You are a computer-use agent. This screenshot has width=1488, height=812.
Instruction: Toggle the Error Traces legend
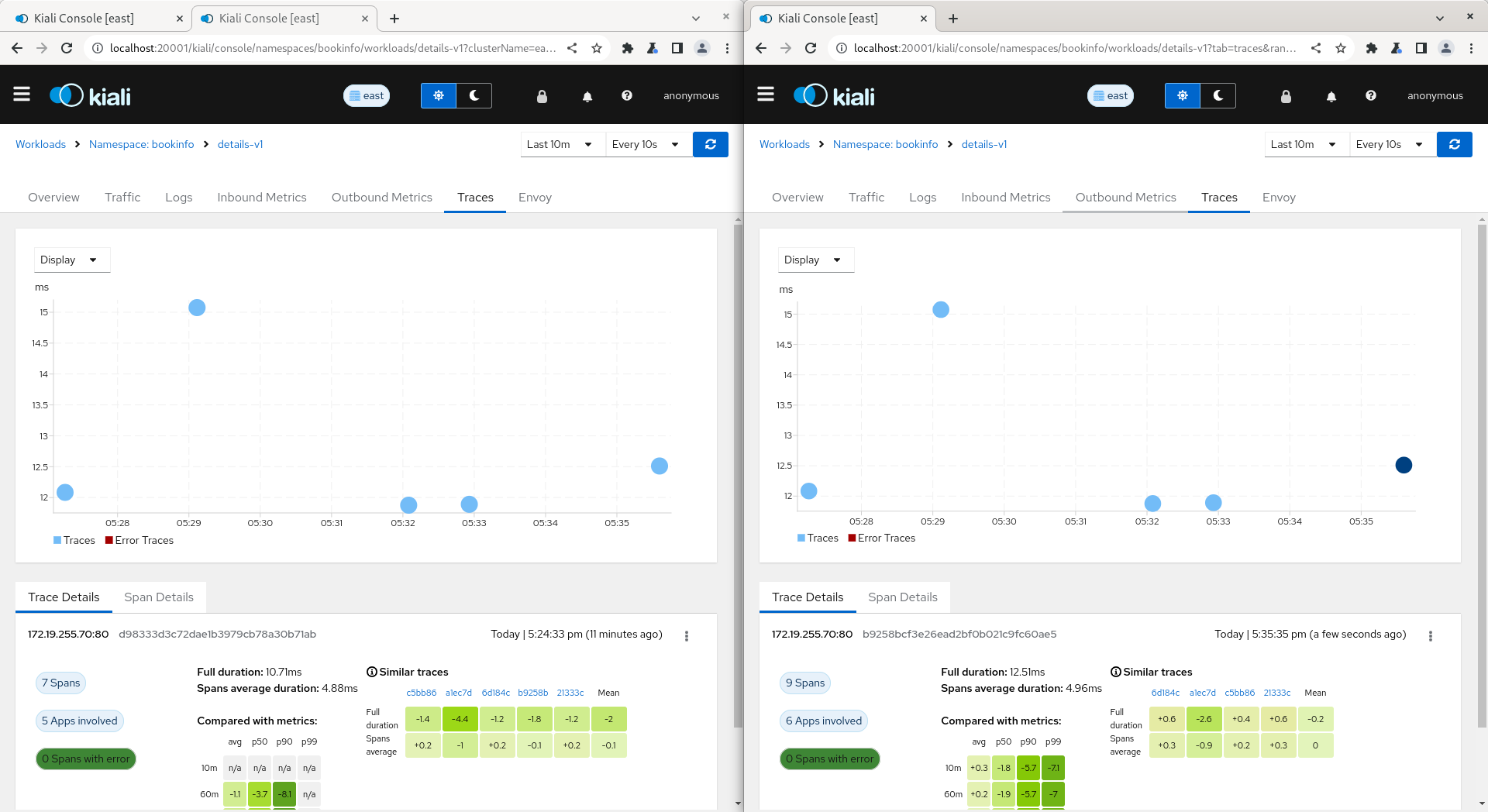(x=139, y=540)
